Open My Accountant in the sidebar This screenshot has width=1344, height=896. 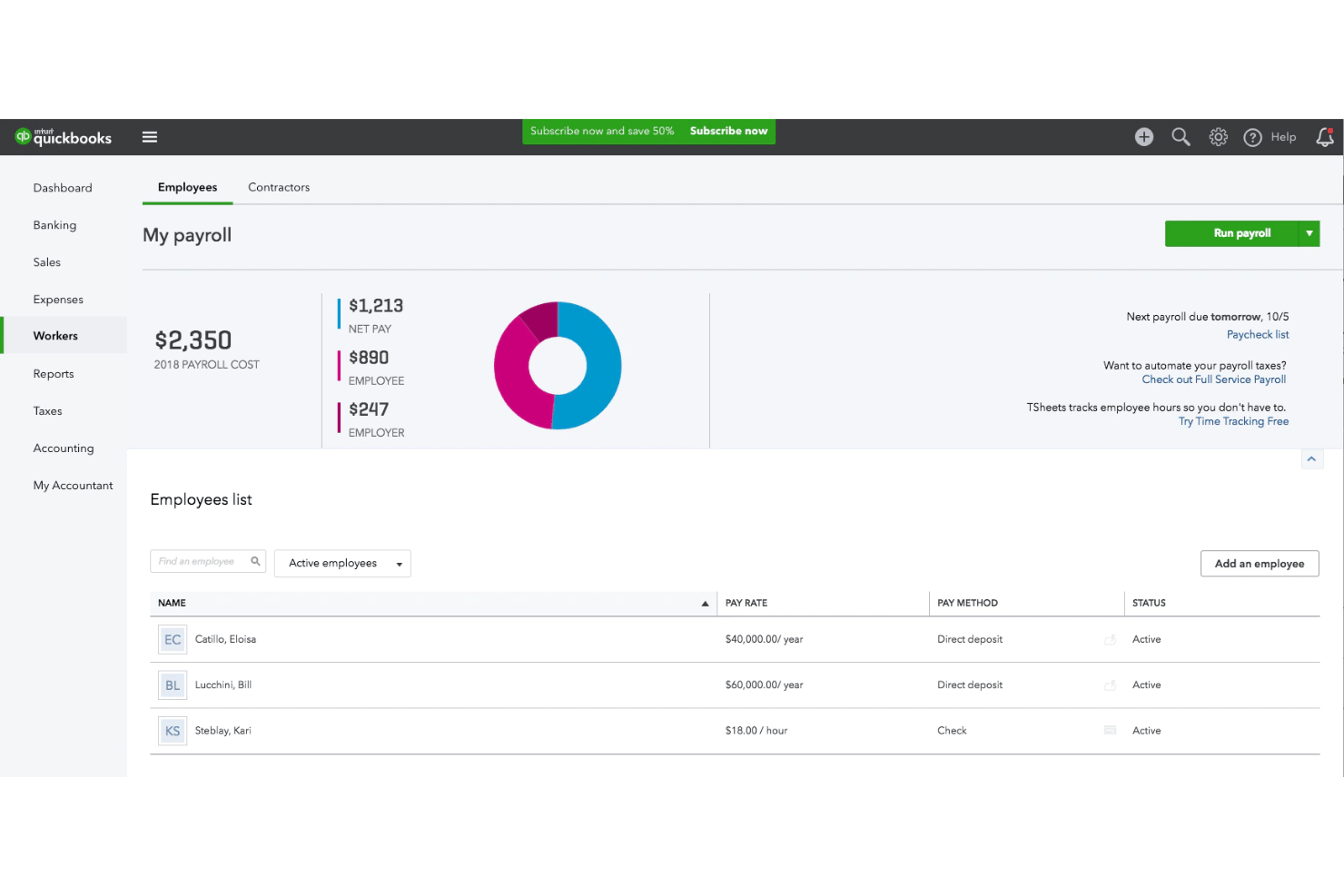pyautogui.click(x=74, y=486)
